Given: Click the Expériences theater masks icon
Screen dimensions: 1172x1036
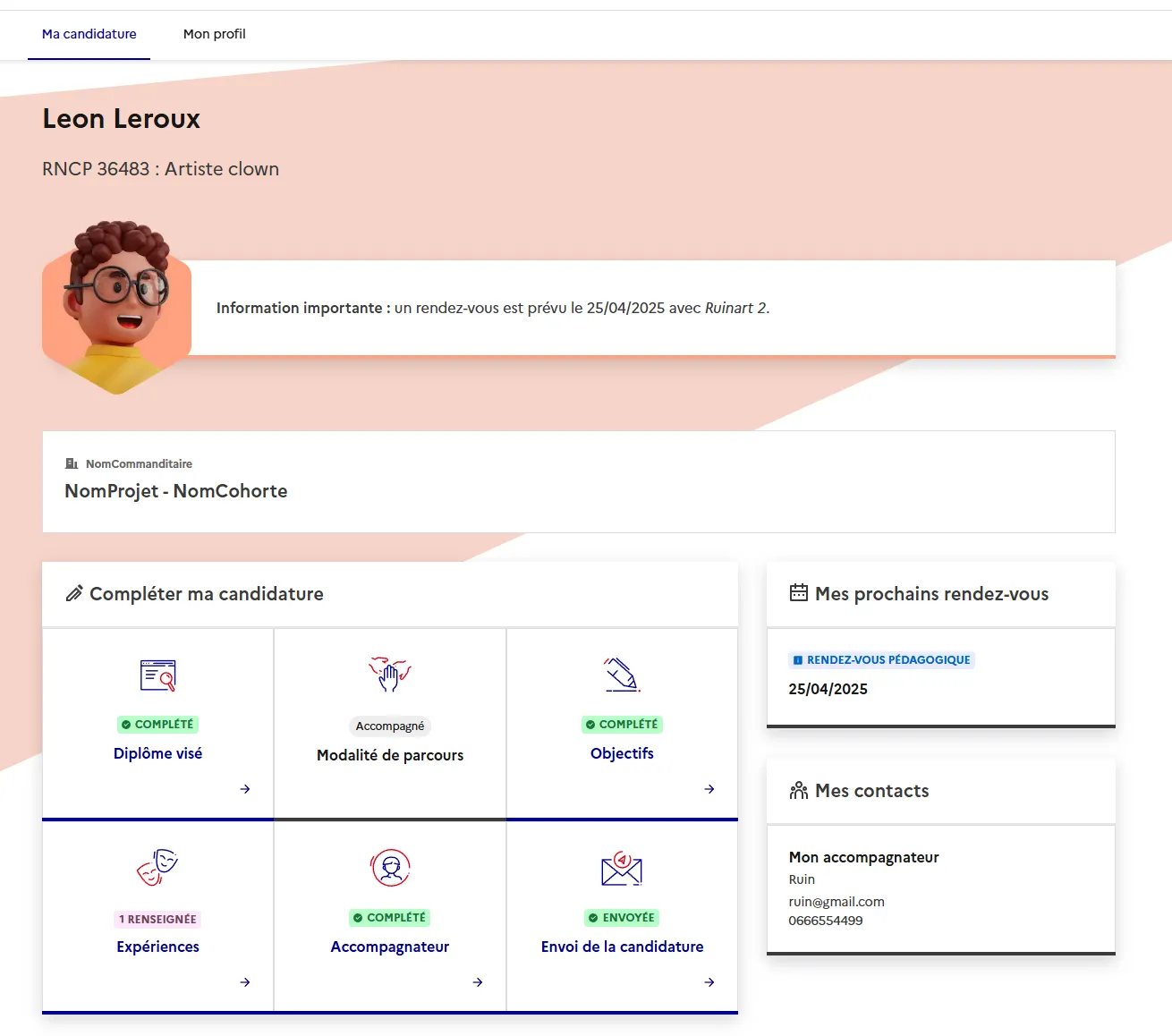Looking at the screenshot, I should coord(157,867).
